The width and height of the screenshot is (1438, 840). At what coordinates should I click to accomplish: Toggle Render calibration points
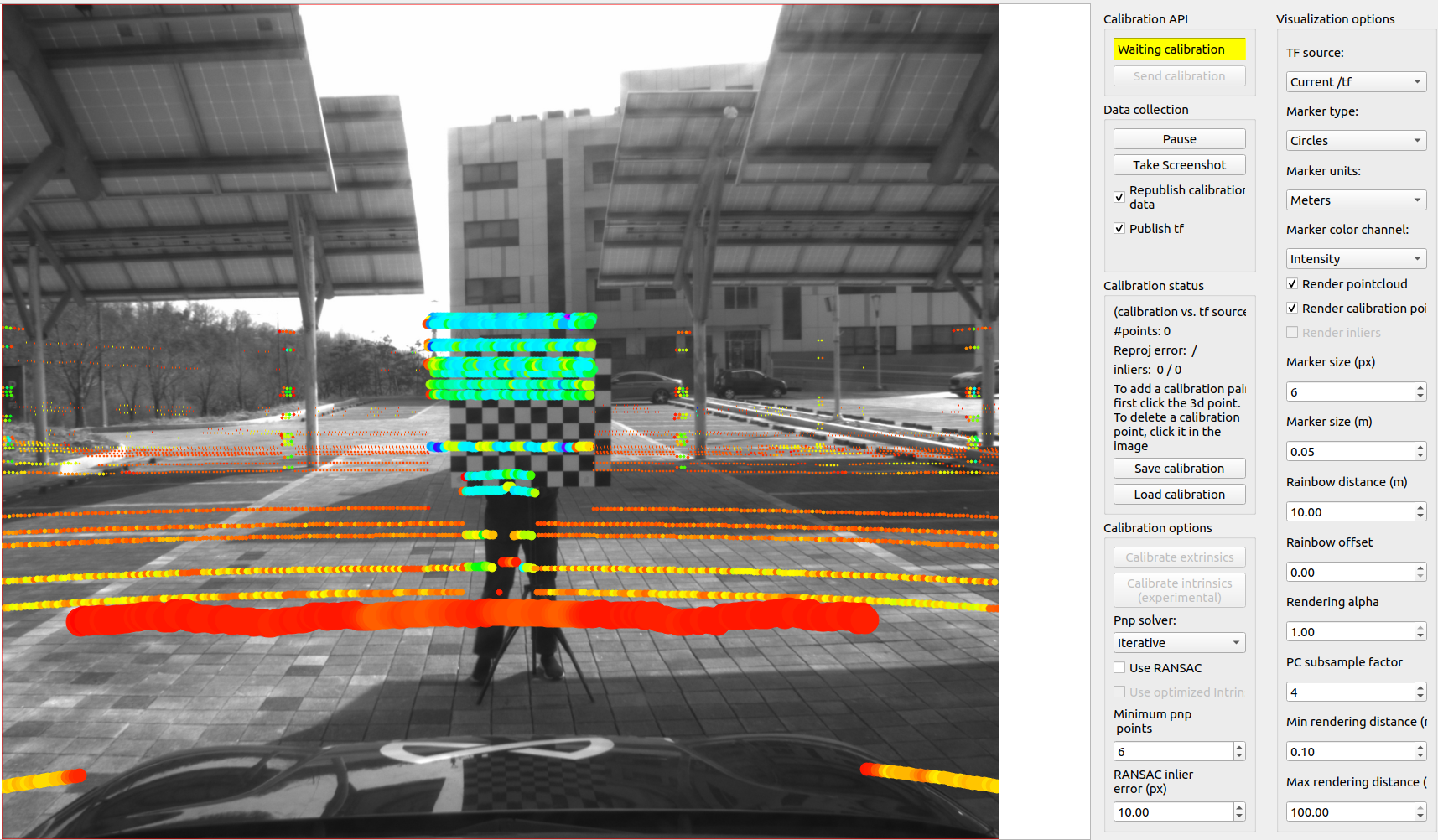click(x=1291, y=308)
